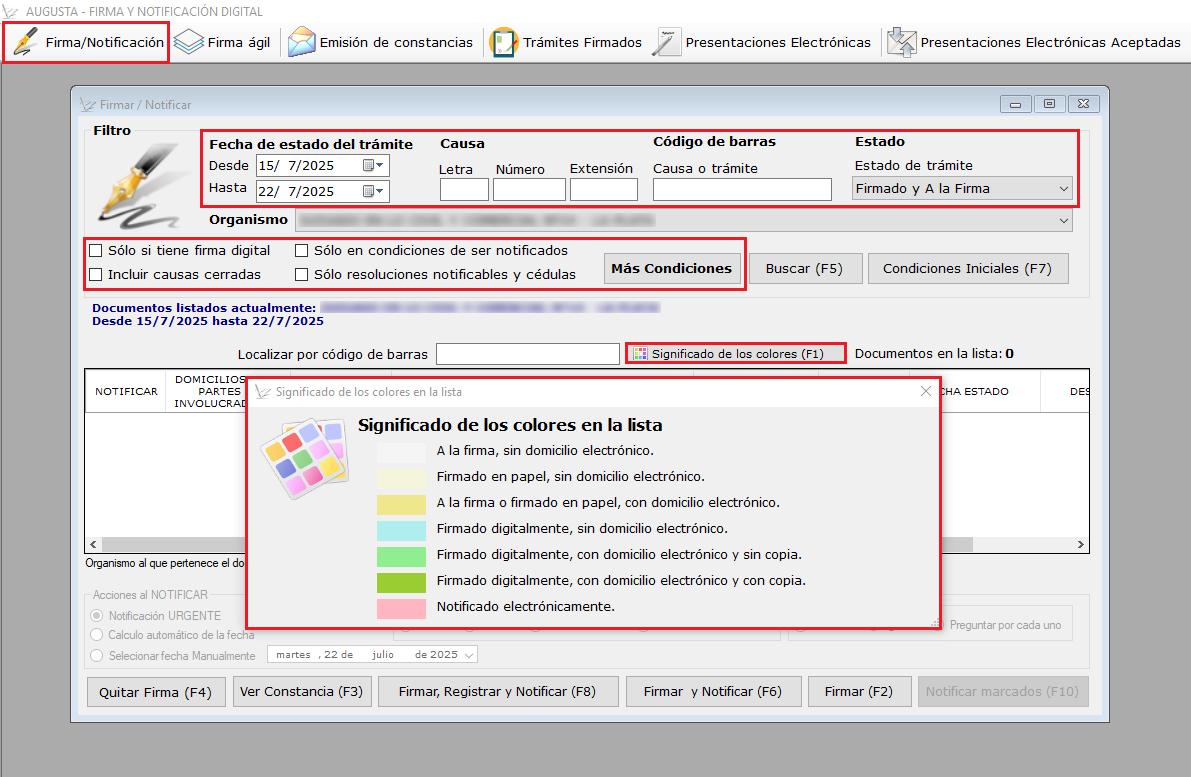Click the Firmar, Registrar y Notificar (F8) button
Screen dimensions: 1191x777
497,692
